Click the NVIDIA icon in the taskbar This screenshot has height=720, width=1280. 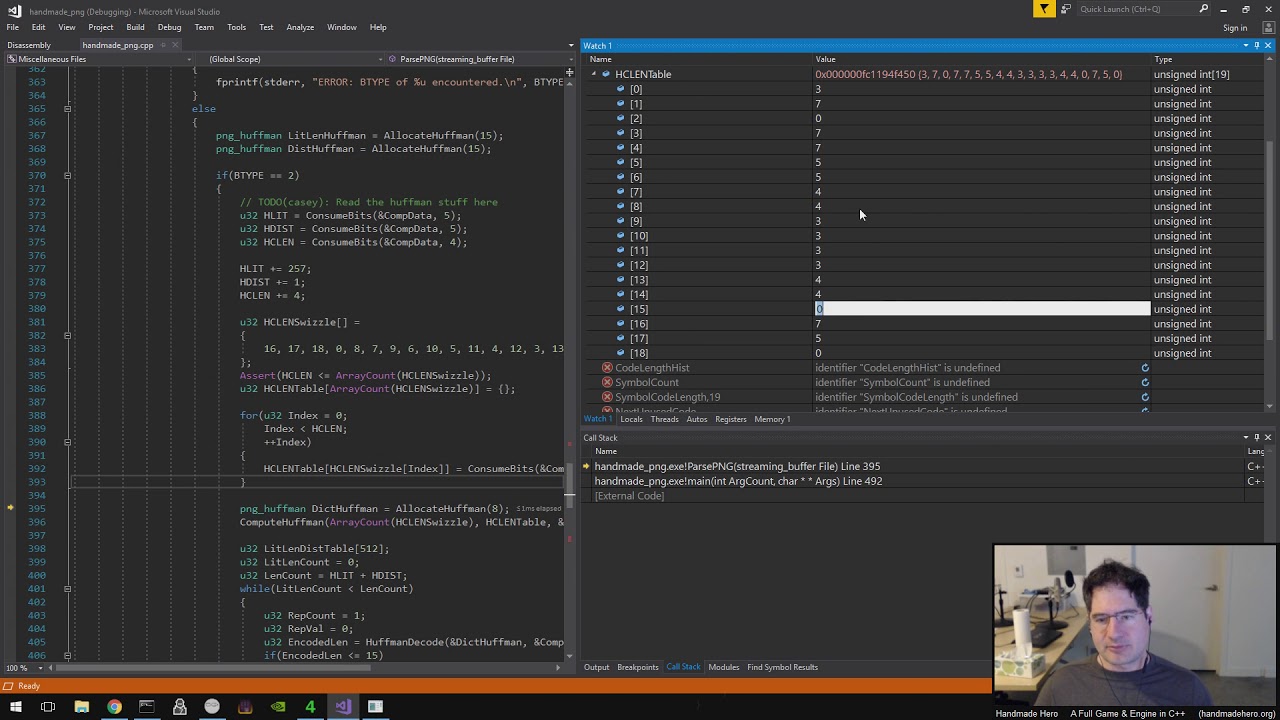(x=278, y=707)
